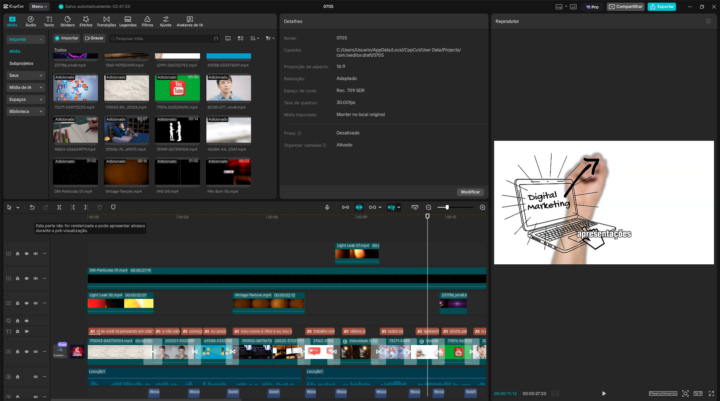Open the Menu dropdown in title bar

point(39,6)
